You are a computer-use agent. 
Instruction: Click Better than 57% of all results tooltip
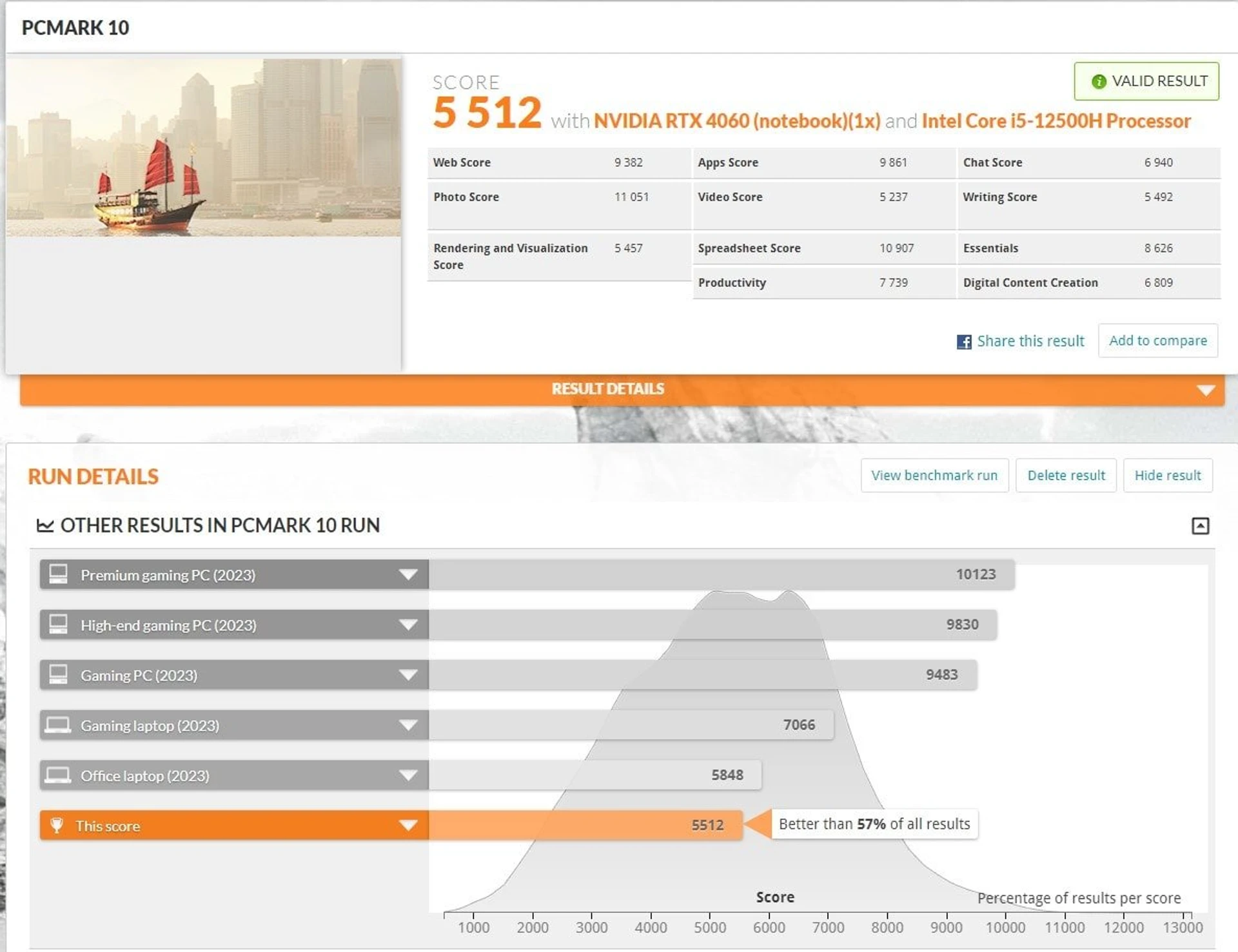874,824
